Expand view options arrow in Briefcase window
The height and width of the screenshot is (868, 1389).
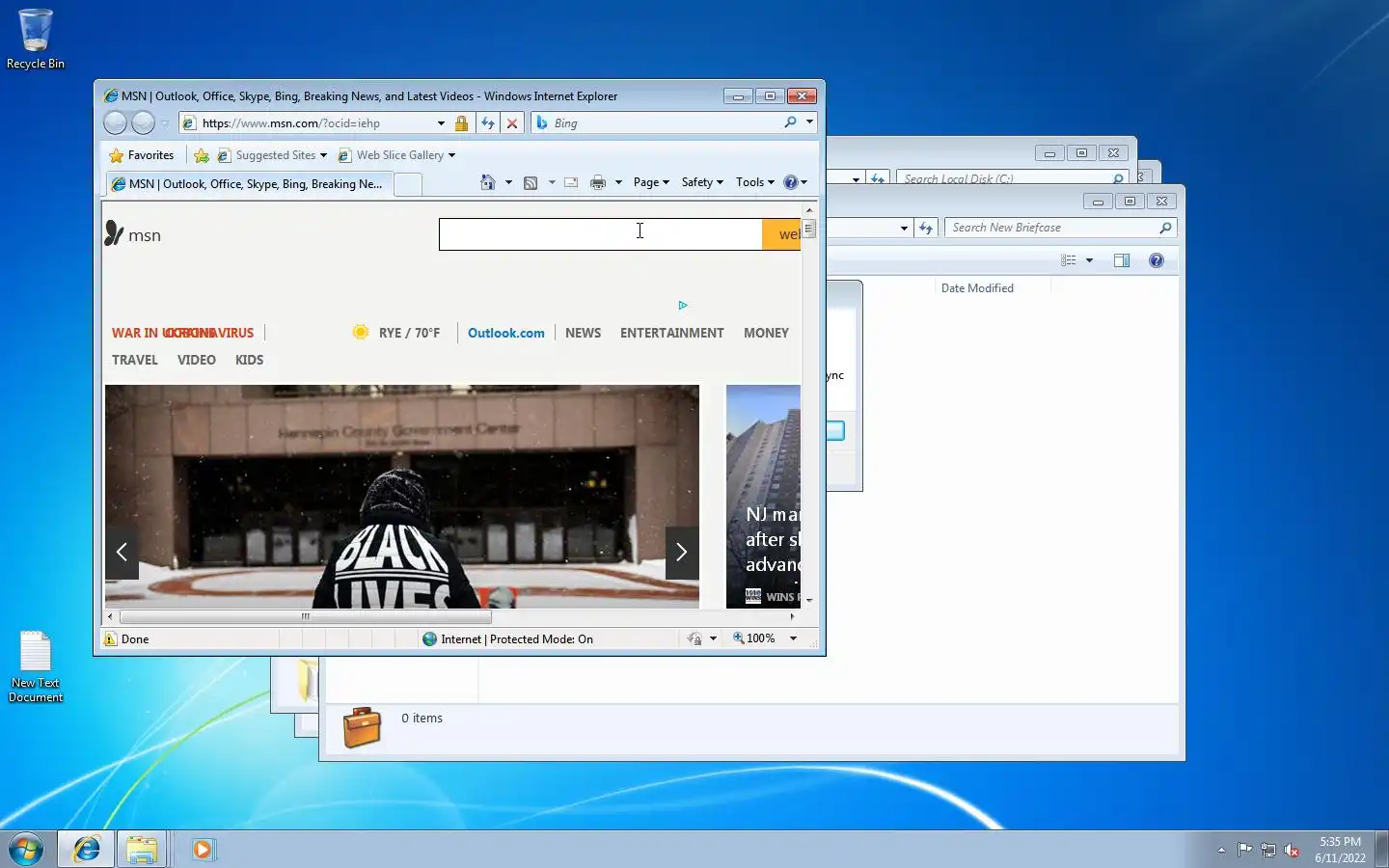pos(1089,260)
